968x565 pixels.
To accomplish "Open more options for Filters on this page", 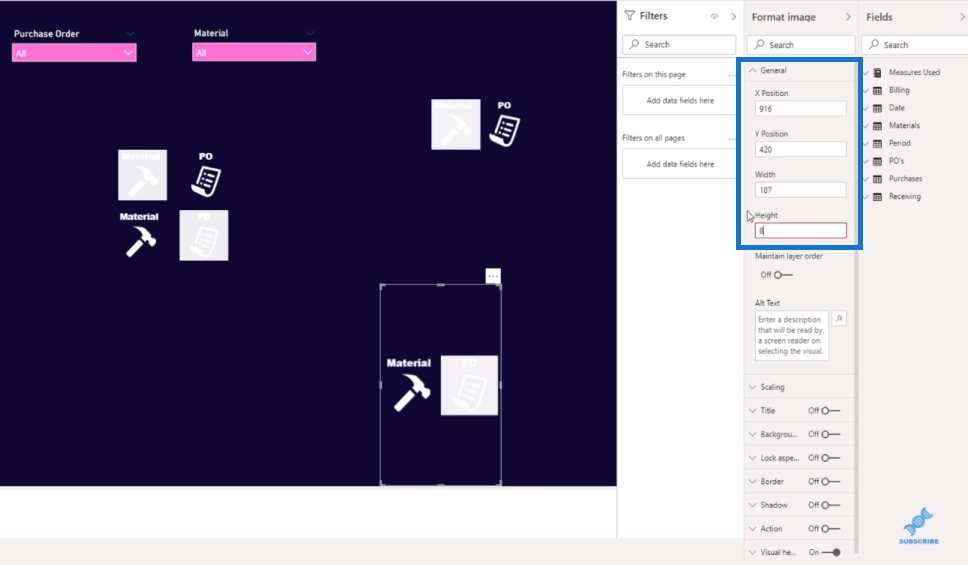I will pos(732,75).
